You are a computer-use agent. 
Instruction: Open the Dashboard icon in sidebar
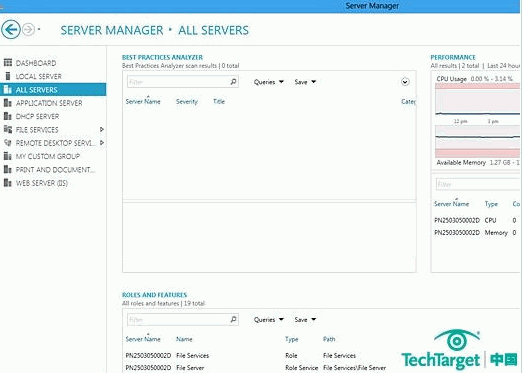click(x=8, y=63)
